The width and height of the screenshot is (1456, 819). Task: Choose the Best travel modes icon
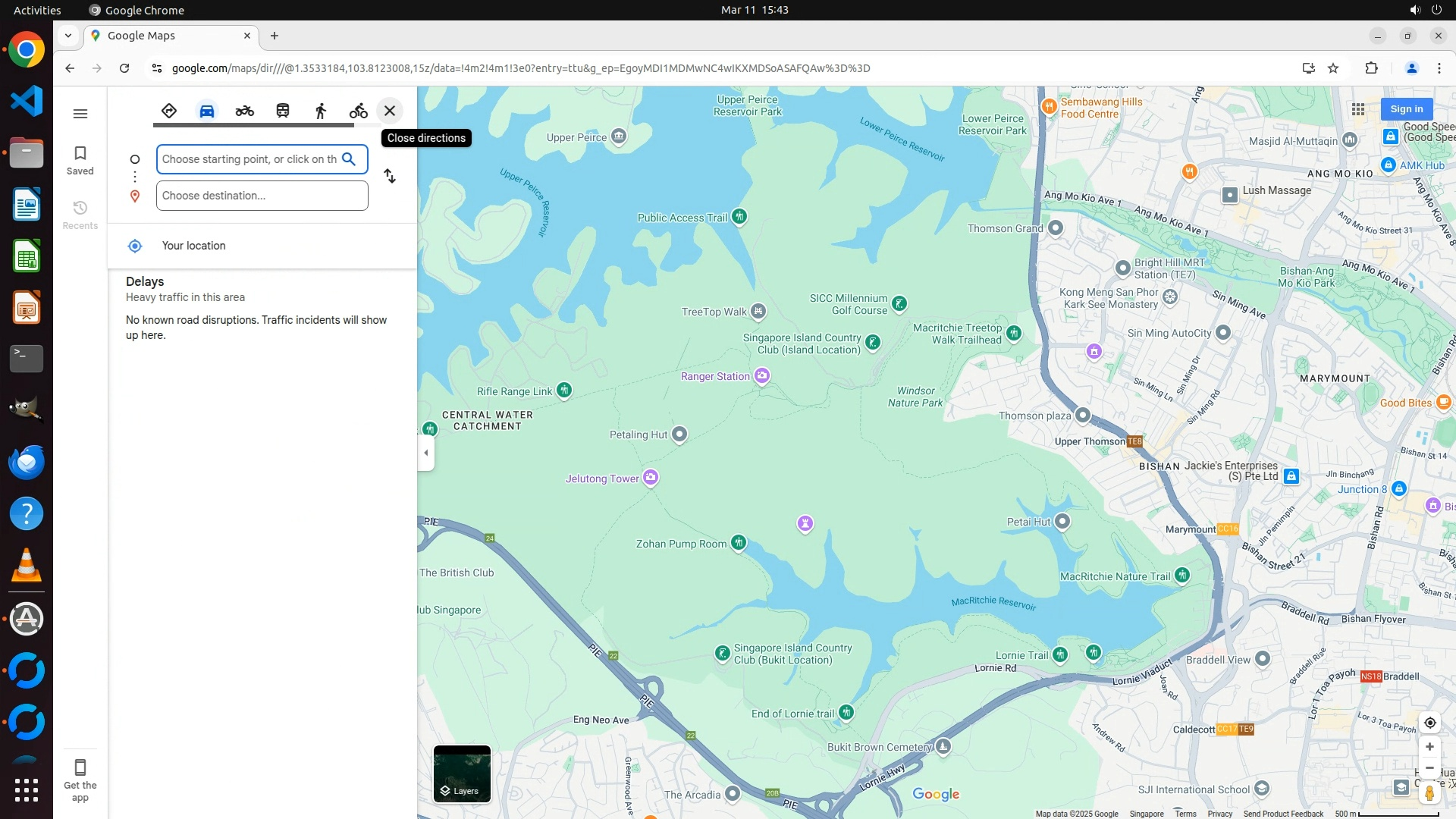(x=169, y=111)
